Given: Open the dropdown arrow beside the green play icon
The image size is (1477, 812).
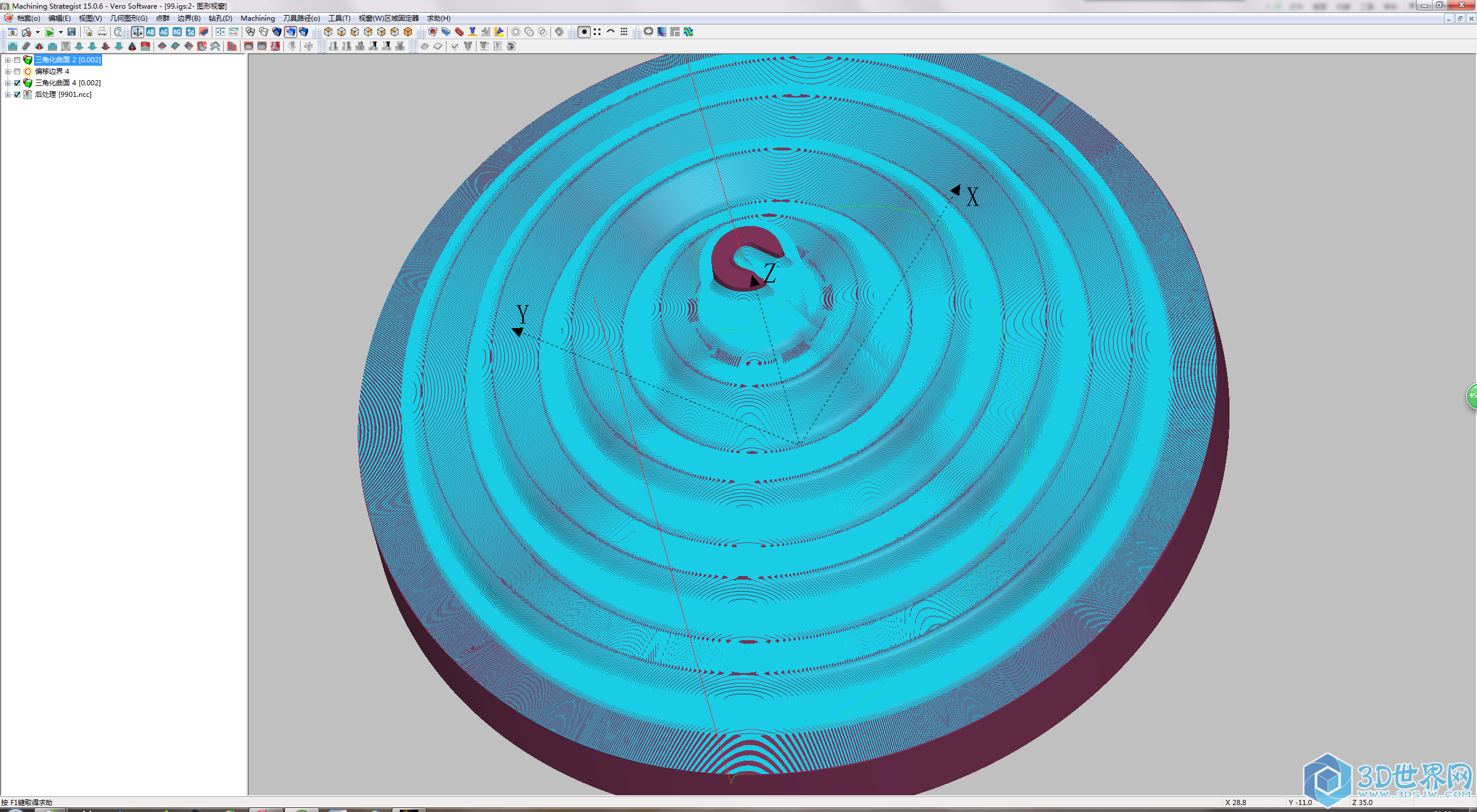Looking at the screenshot, I should click(61, 32).
